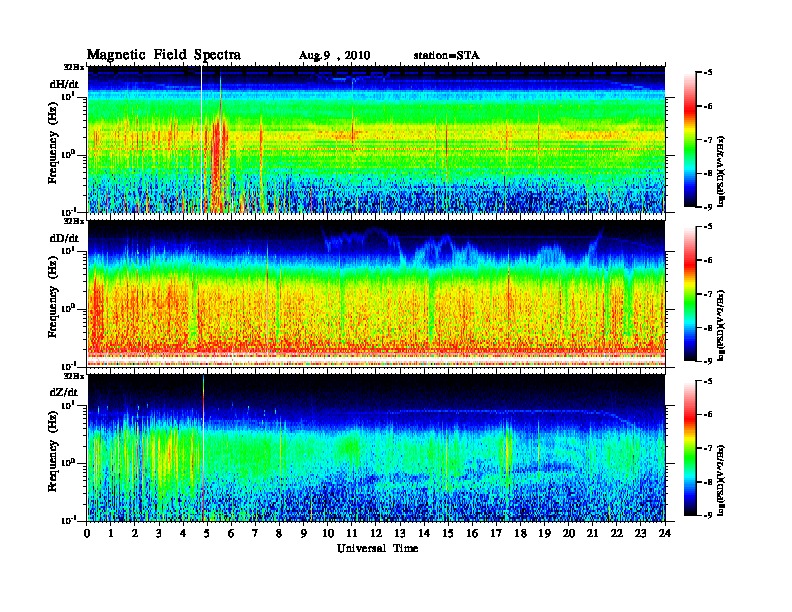Click hour 2 on the time axis

pos(135,533)
